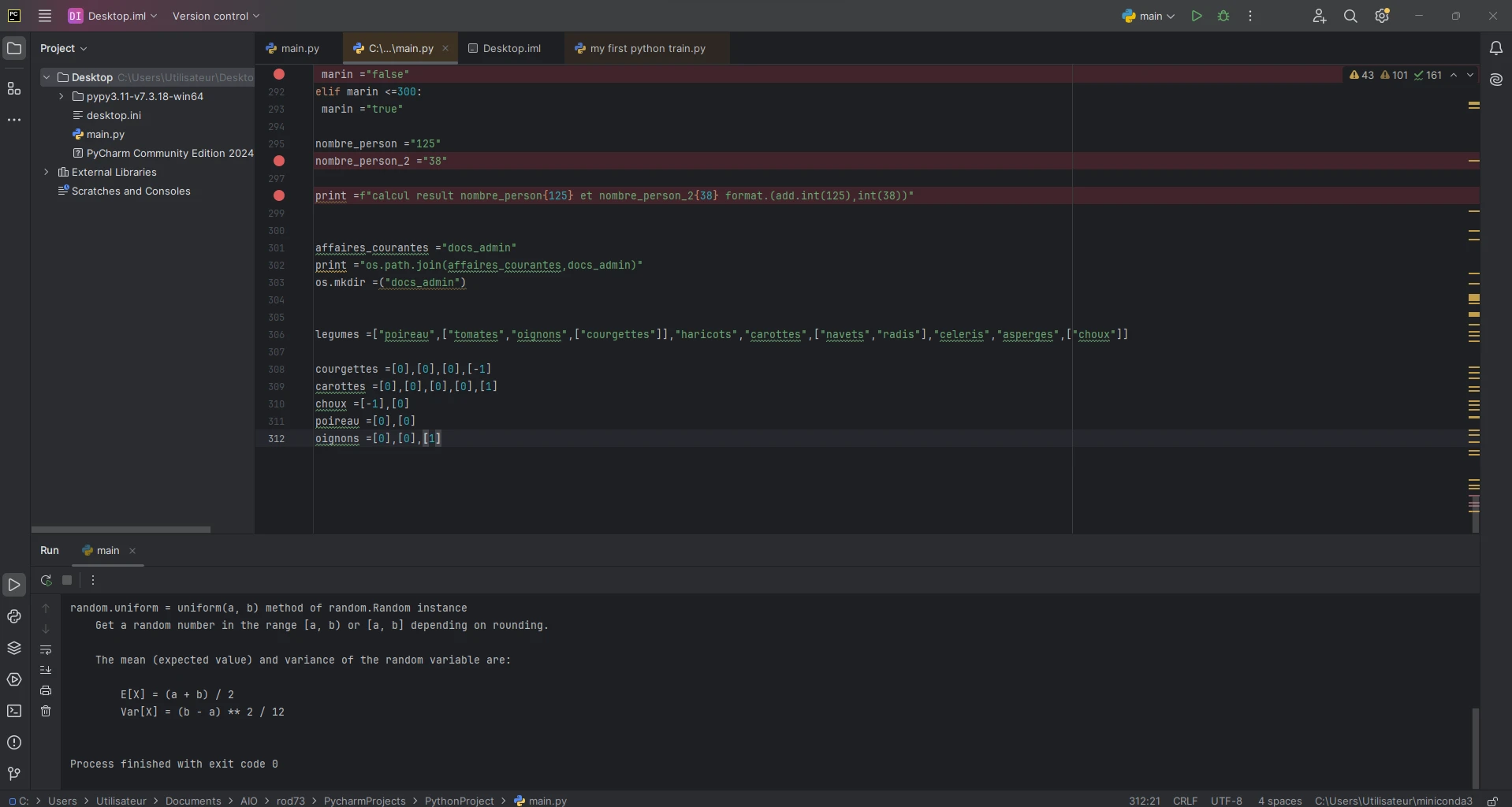
Task: Run the main configuration with play icon
Action: click(x=1196, y=16)
